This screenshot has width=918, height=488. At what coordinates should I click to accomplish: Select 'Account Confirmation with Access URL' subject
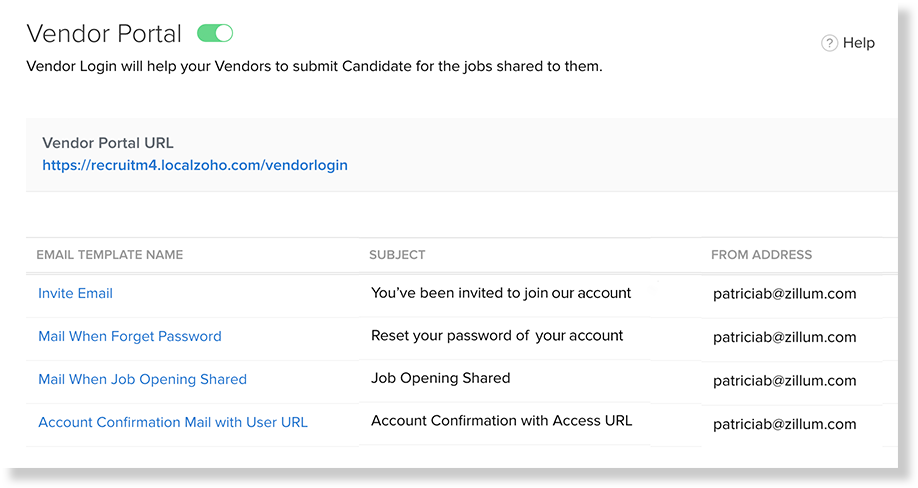tap(501, 421)
